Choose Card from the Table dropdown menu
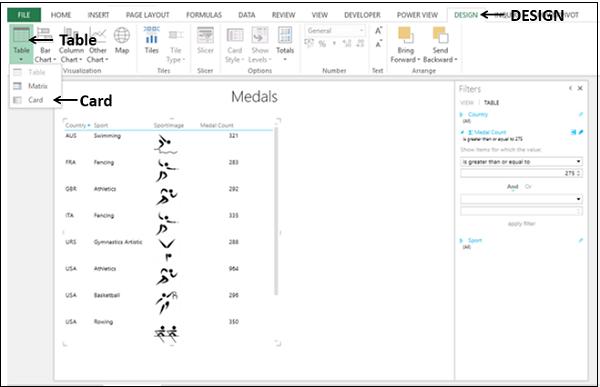This screenshot has width=600, height=387. click(x=35, y=100)
